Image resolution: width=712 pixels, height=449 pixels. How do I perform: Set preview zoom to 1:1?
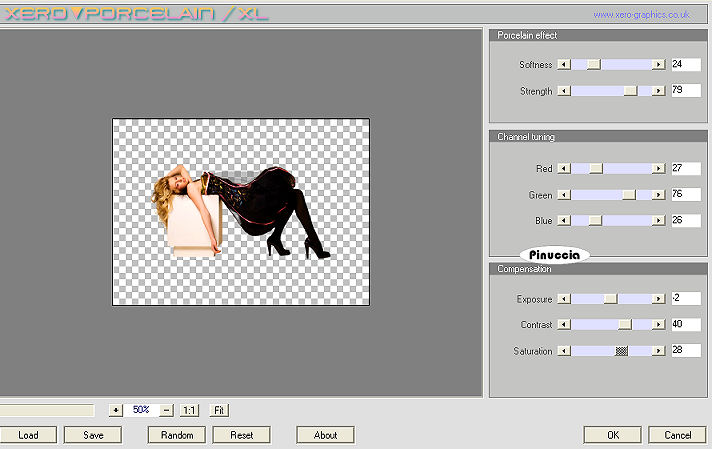[189, 410]
